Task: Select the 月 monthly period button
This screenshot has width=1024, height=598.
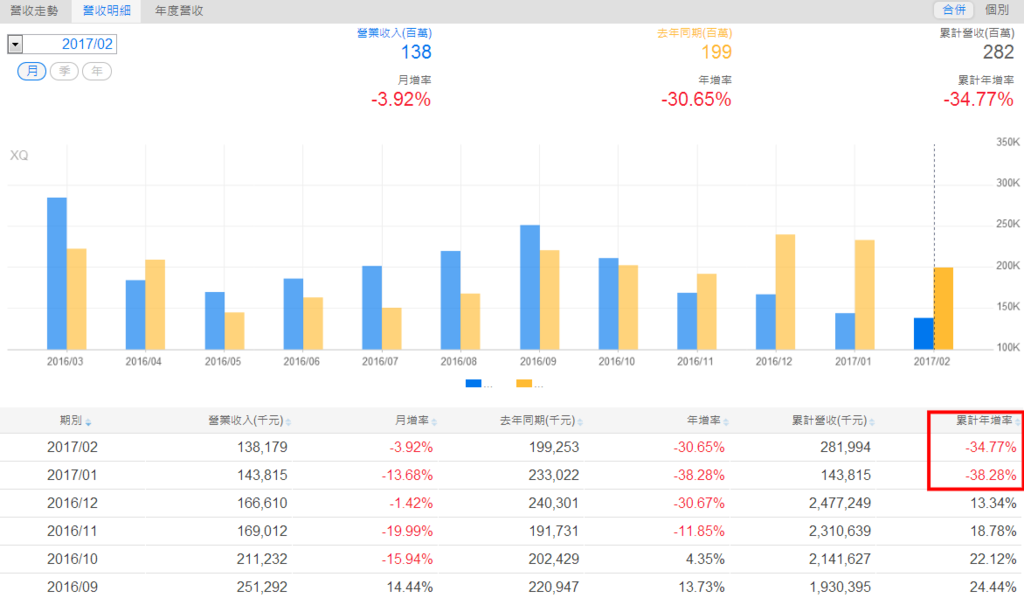Action: click(31, 71)
